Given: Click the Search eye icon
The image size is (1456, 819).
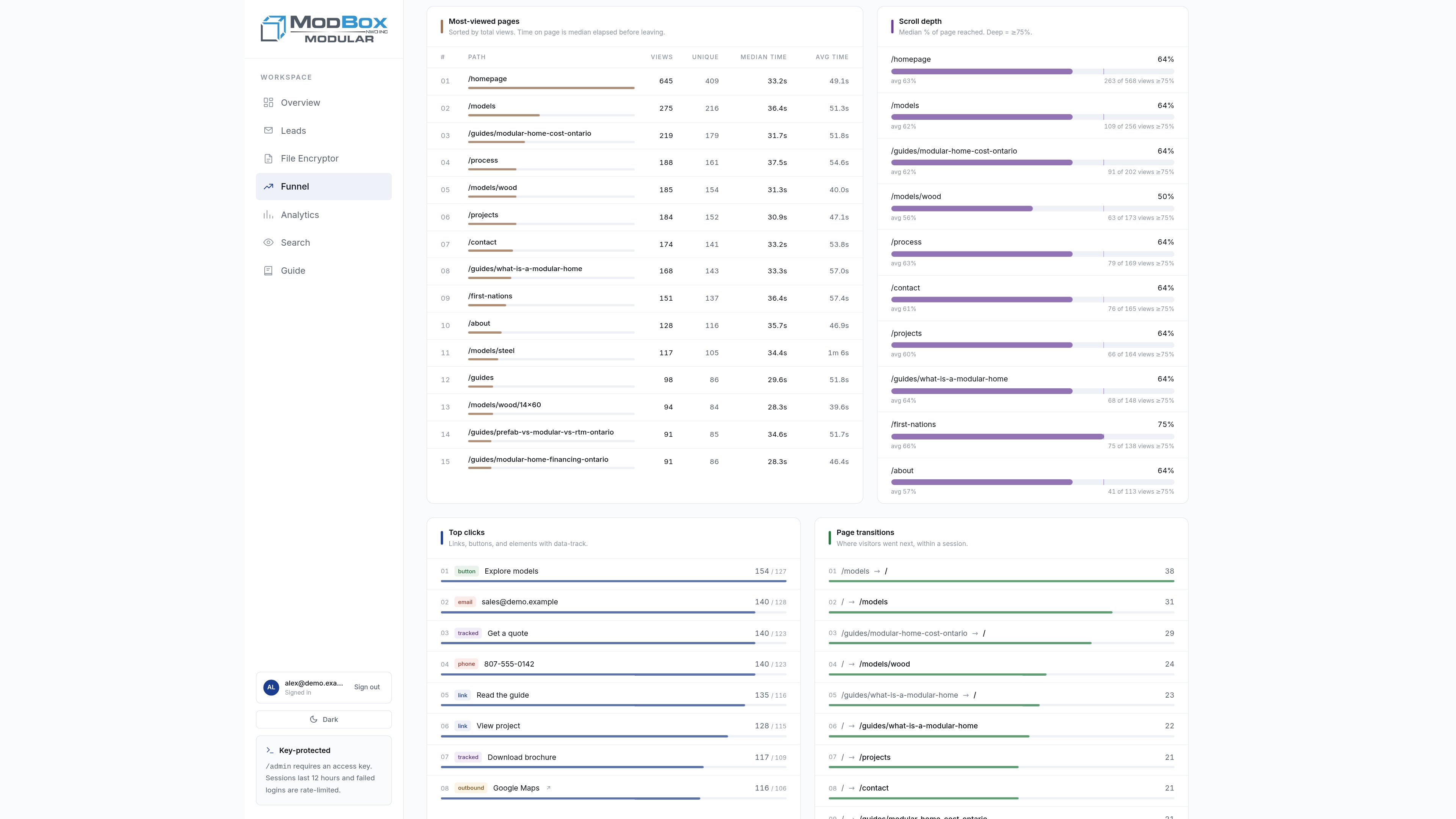Looking at the screenshot, I should [x=268, y=243].
